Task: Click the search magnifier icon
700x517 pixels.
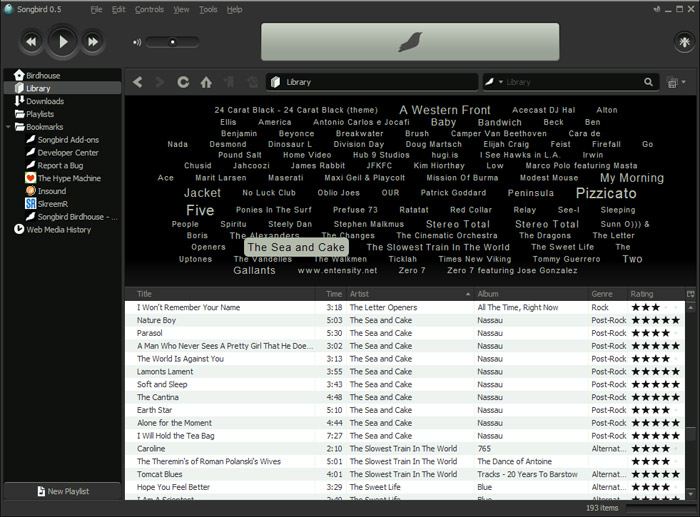Action: (x=648, y=82)
